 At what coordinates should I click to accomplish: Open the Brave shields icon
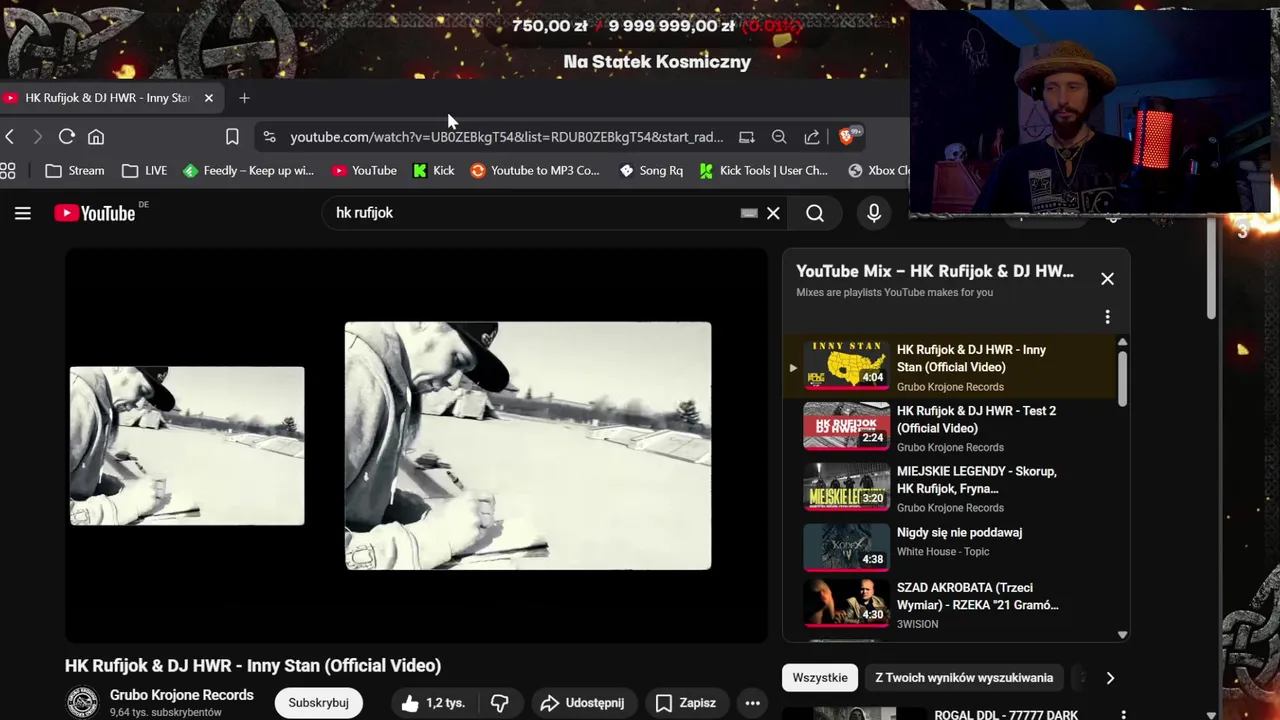click(847, 137)
